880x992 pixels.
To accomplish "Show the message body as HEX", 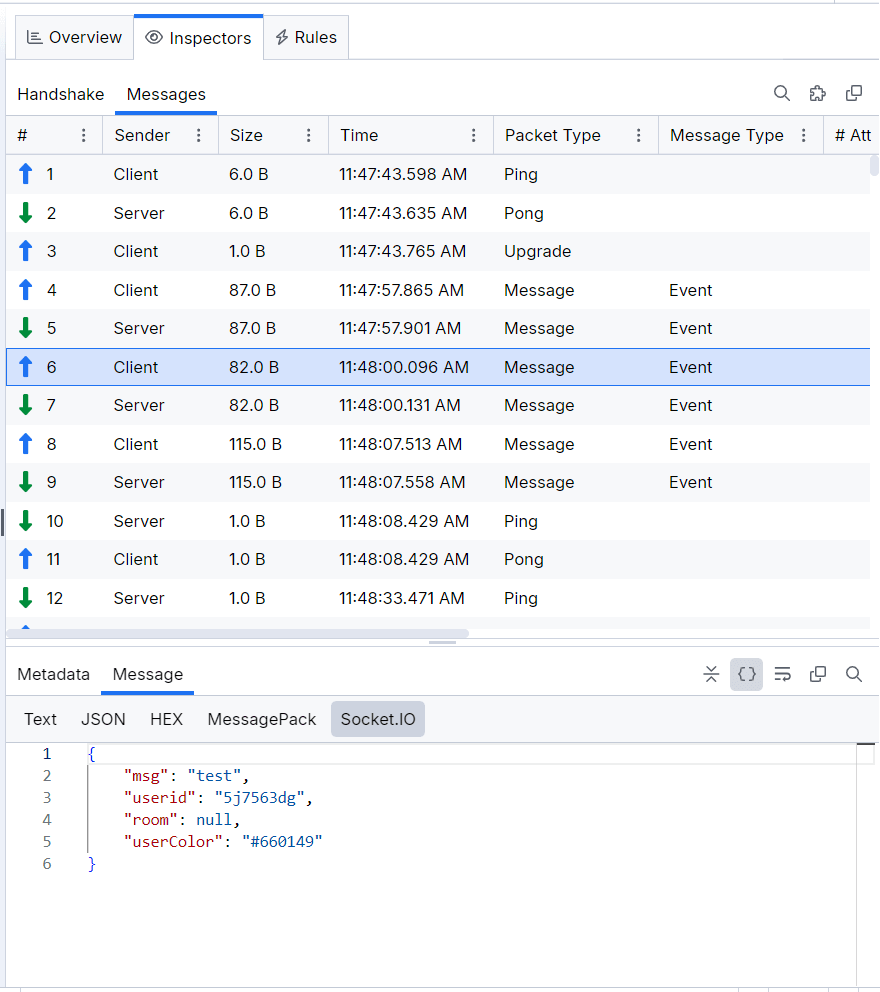I will 166,719.
